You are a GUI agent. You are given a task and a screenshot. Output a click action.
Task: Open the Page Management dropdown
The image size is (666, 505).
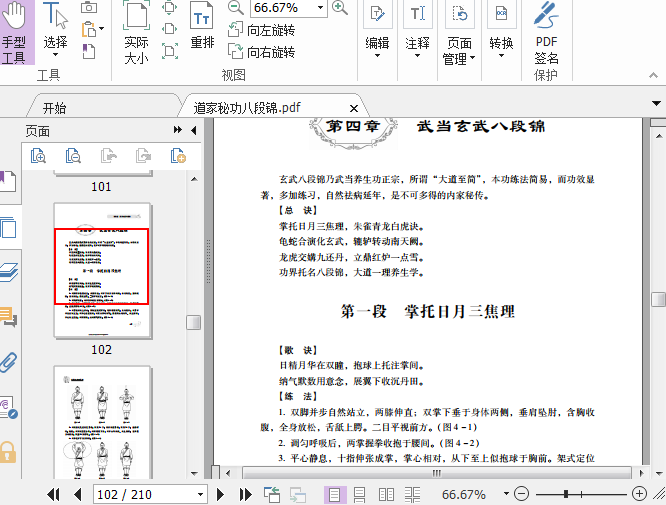click(459, 33)
